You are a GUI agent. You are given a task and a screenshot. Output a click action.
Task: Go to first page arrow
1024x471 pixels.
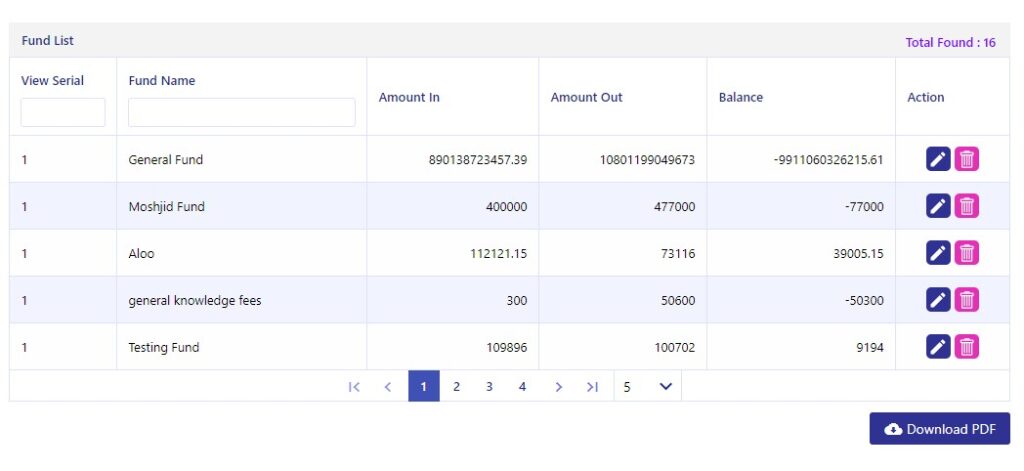pyautogui.click(x=354, y=387)
